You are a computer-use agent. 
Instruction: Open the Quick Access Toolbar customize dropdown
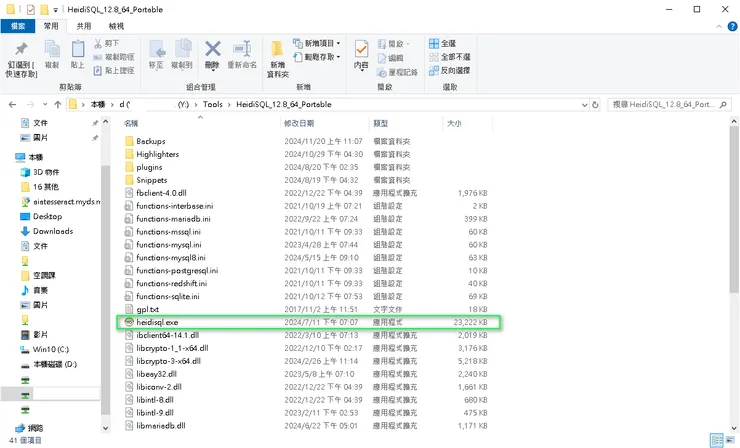[x=56, y=9]
